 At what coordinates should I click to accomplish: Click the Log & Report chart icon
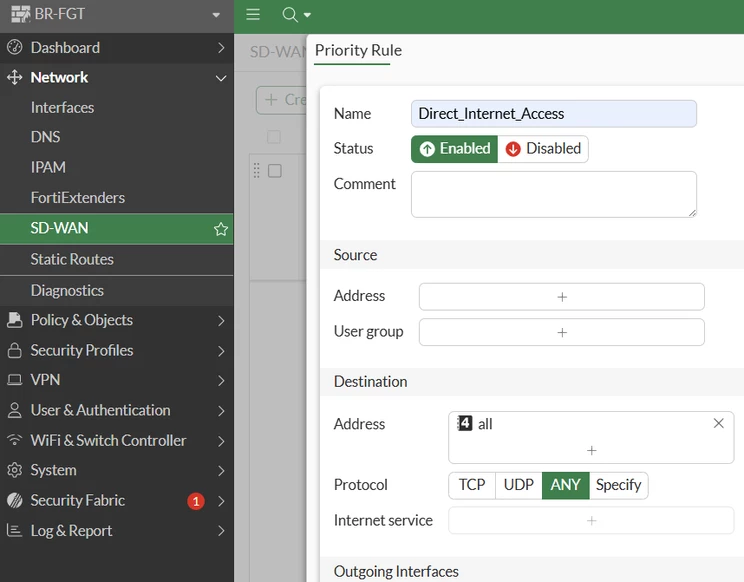(x=15, y=530)
